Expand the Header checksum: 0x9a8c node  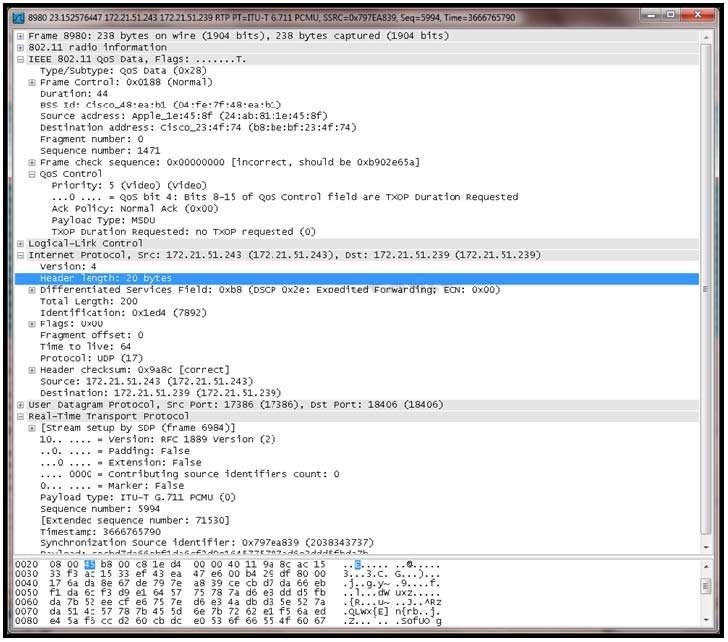click(33, 370)
